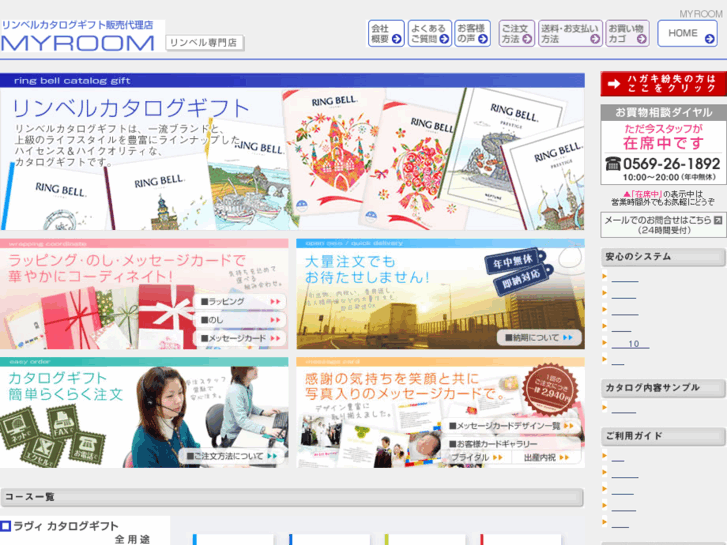
Task: Click arrow icon on メールでのお問合せ button
Action: pyautogui.click(x=718, y=220)
